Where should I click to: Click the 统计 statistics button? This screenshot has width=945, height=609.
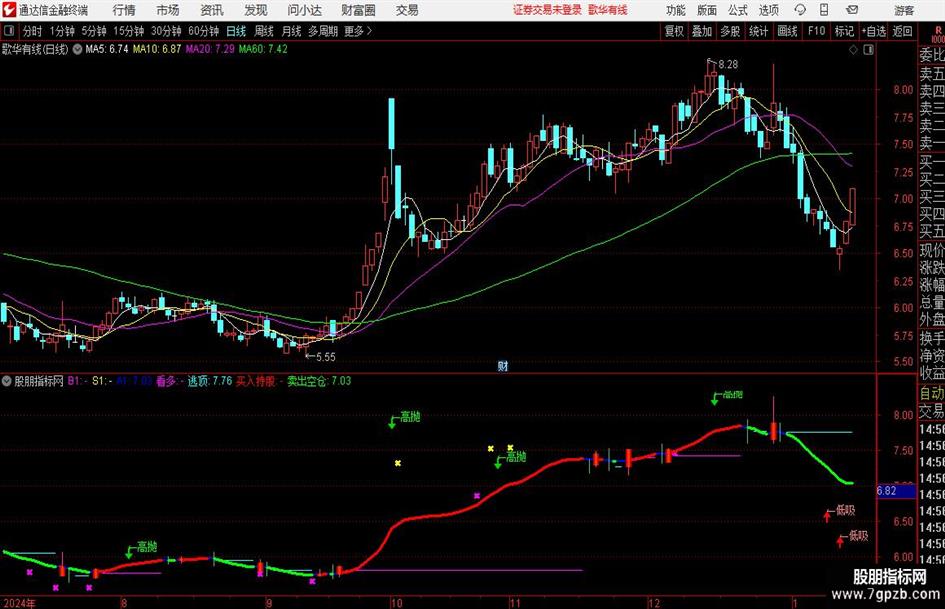click(759, 31)
